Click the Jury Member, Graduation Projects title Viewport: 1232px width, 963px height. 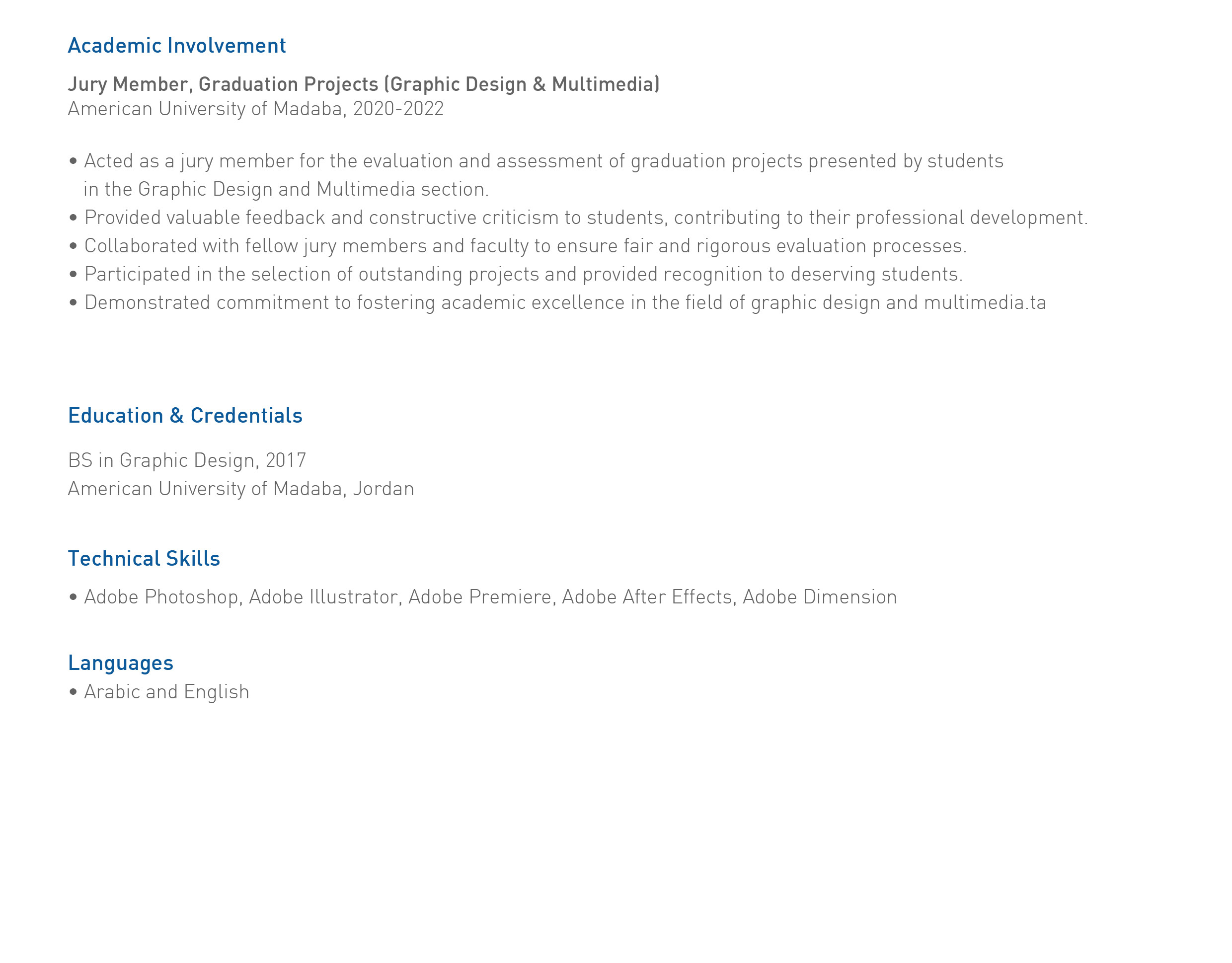point(363,84)
